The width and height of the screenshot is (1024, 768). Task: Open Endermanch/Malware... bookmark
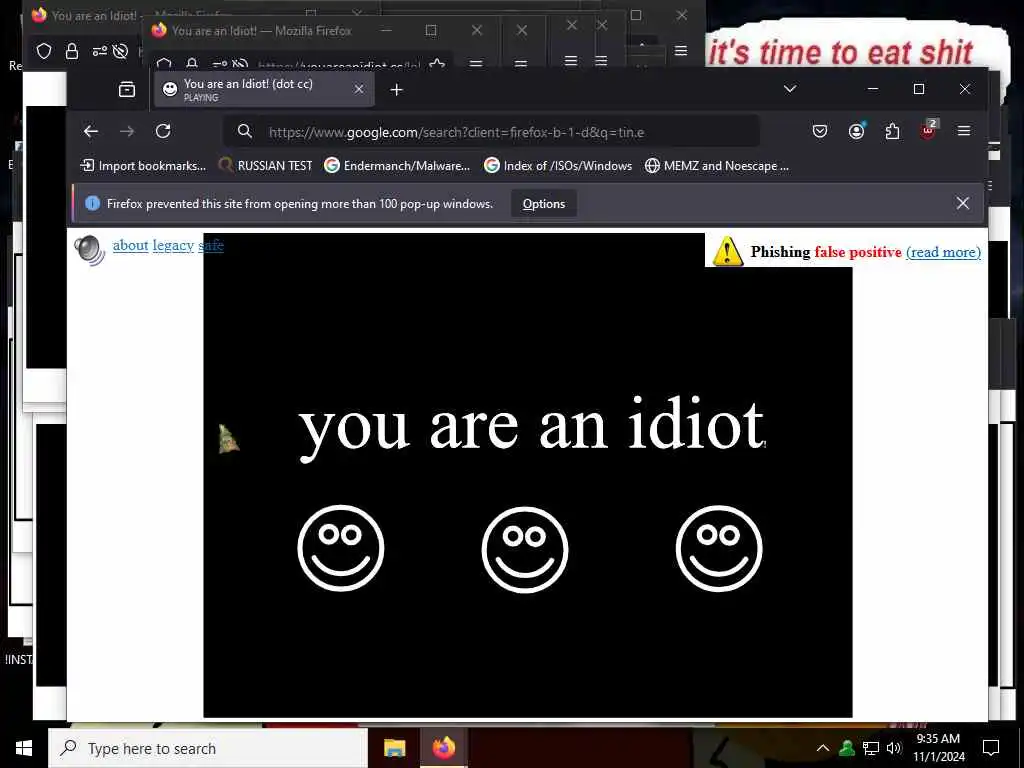pyautogui.click(x=397, y=166)
